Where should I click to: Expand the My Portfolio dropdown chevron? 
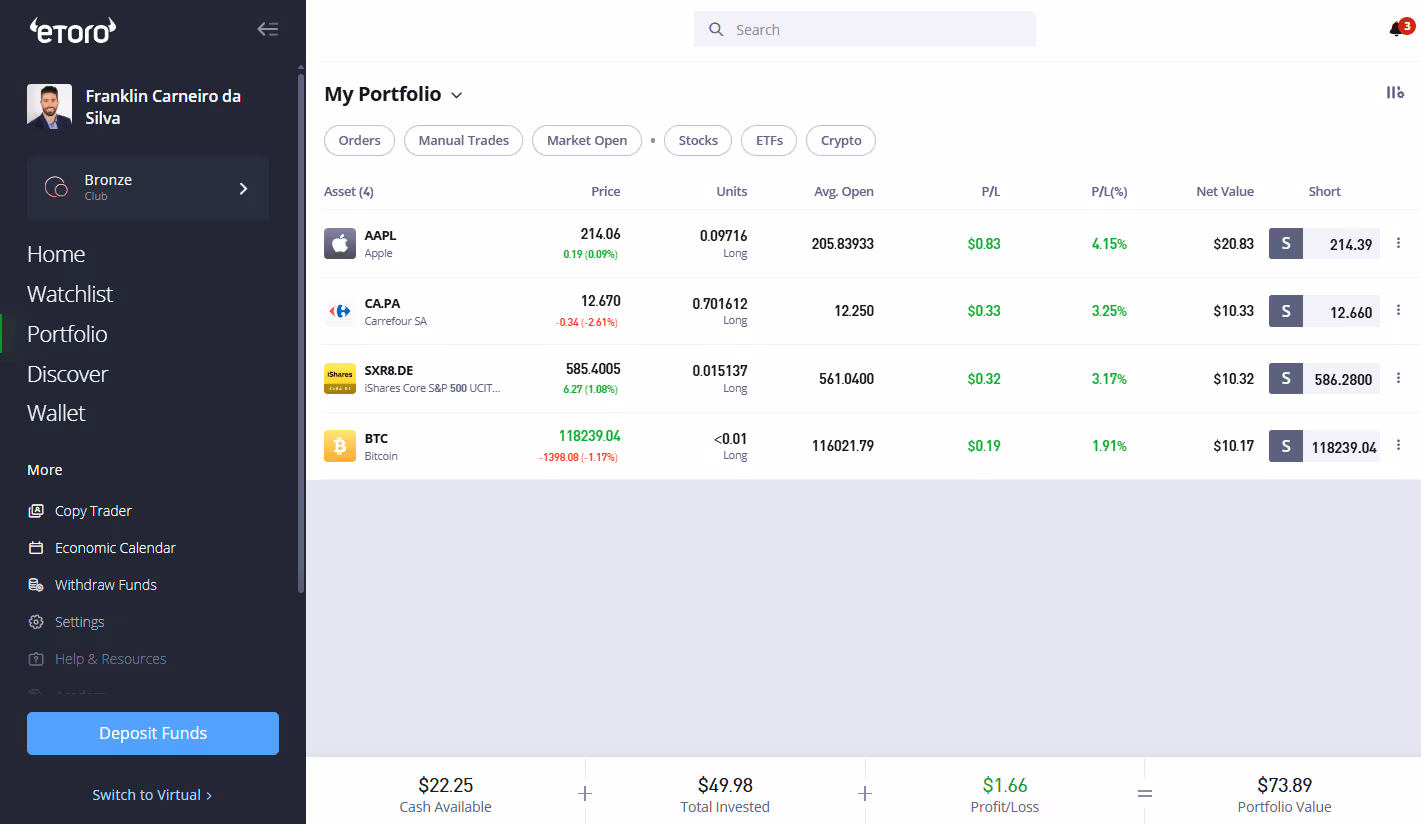click(x=457, y=95)
